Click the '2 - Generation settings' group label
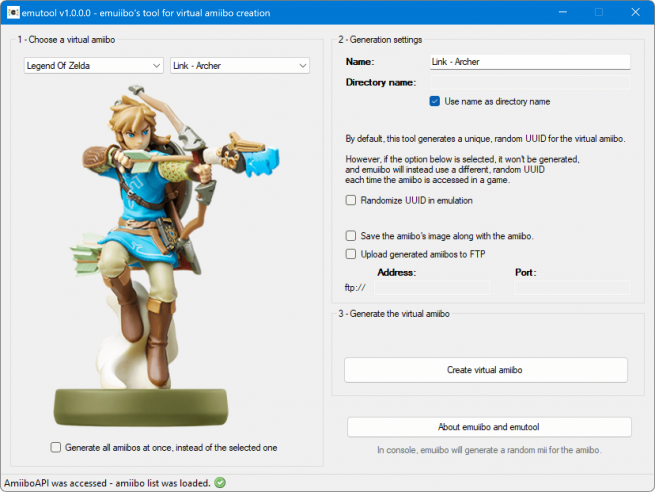The height and width of the screenshot is (492, 655). [380, 40]
